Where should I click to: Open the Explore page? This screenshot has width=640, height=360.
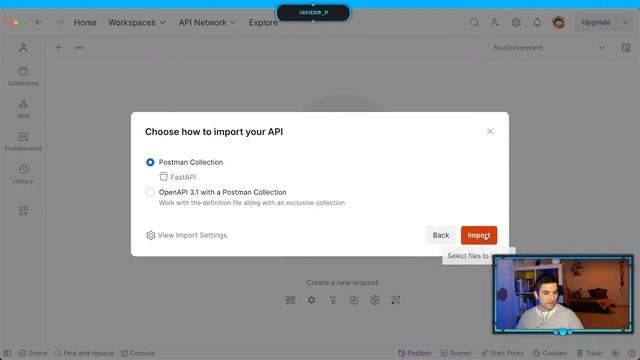[x=263, y=22]
